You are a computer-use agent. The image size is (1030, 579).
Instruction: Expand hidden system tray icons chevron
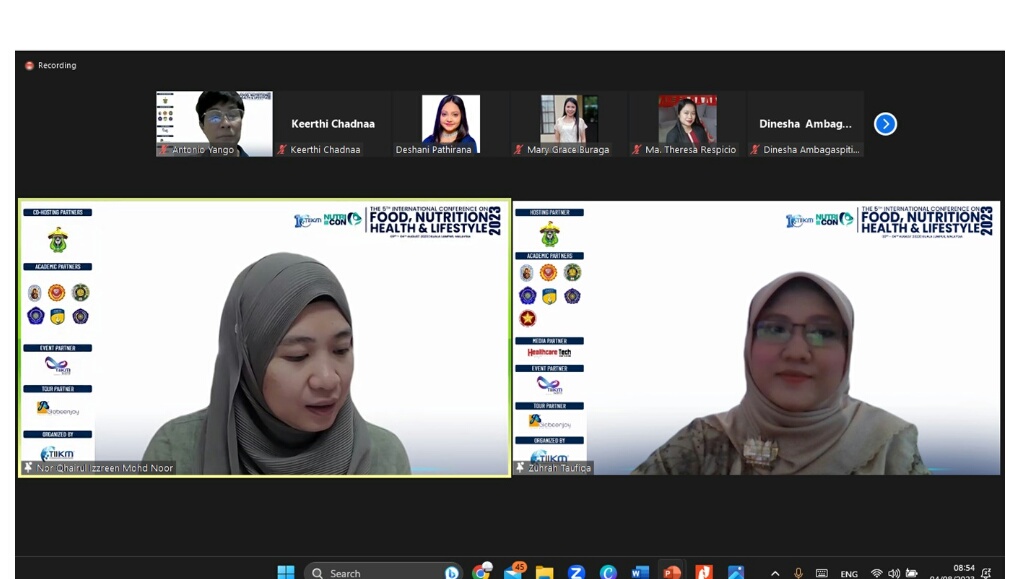[775, 573]
